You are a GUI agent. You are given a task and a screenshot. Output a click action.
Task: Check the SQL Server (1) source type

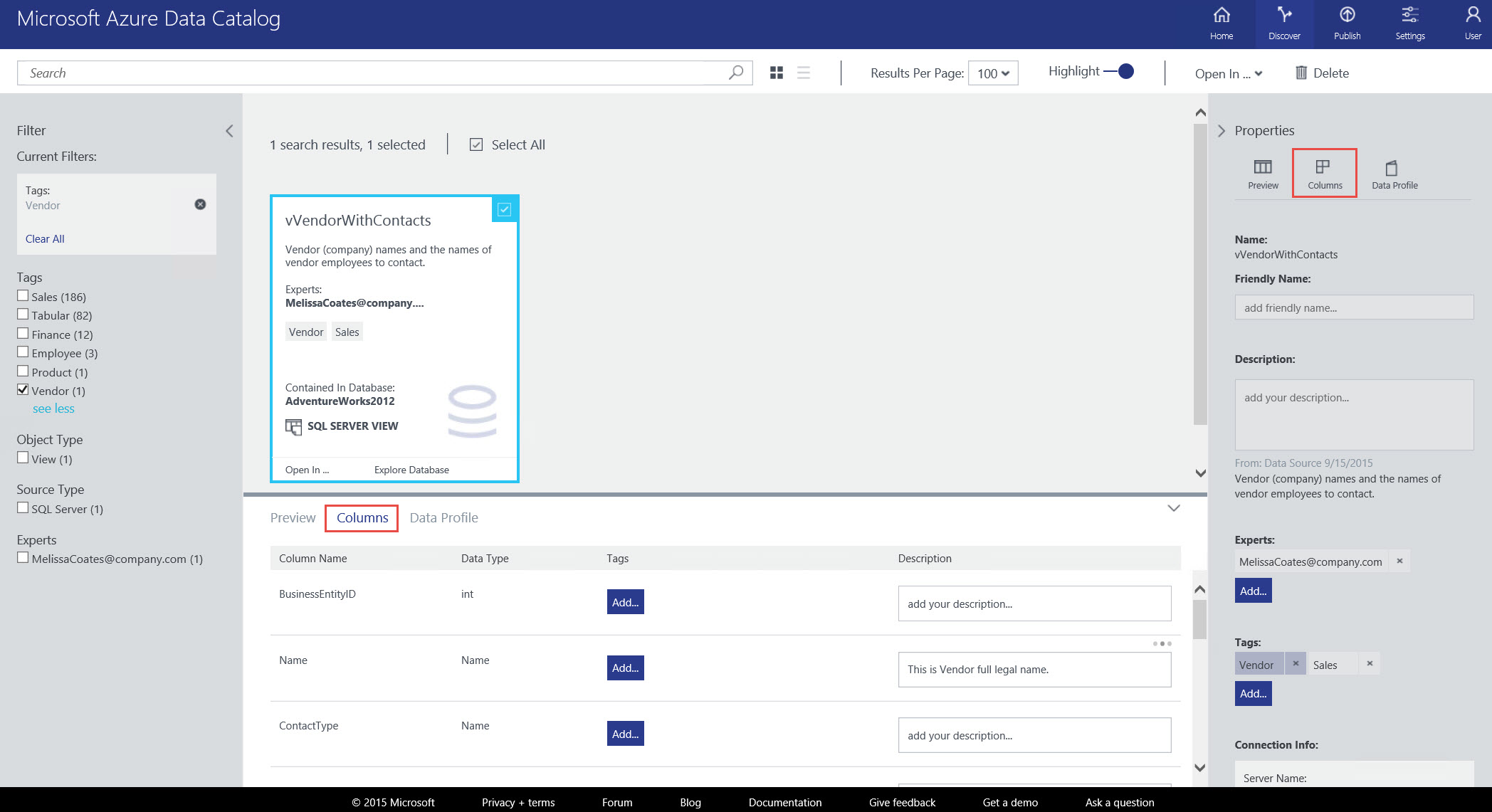click(23, 507)
